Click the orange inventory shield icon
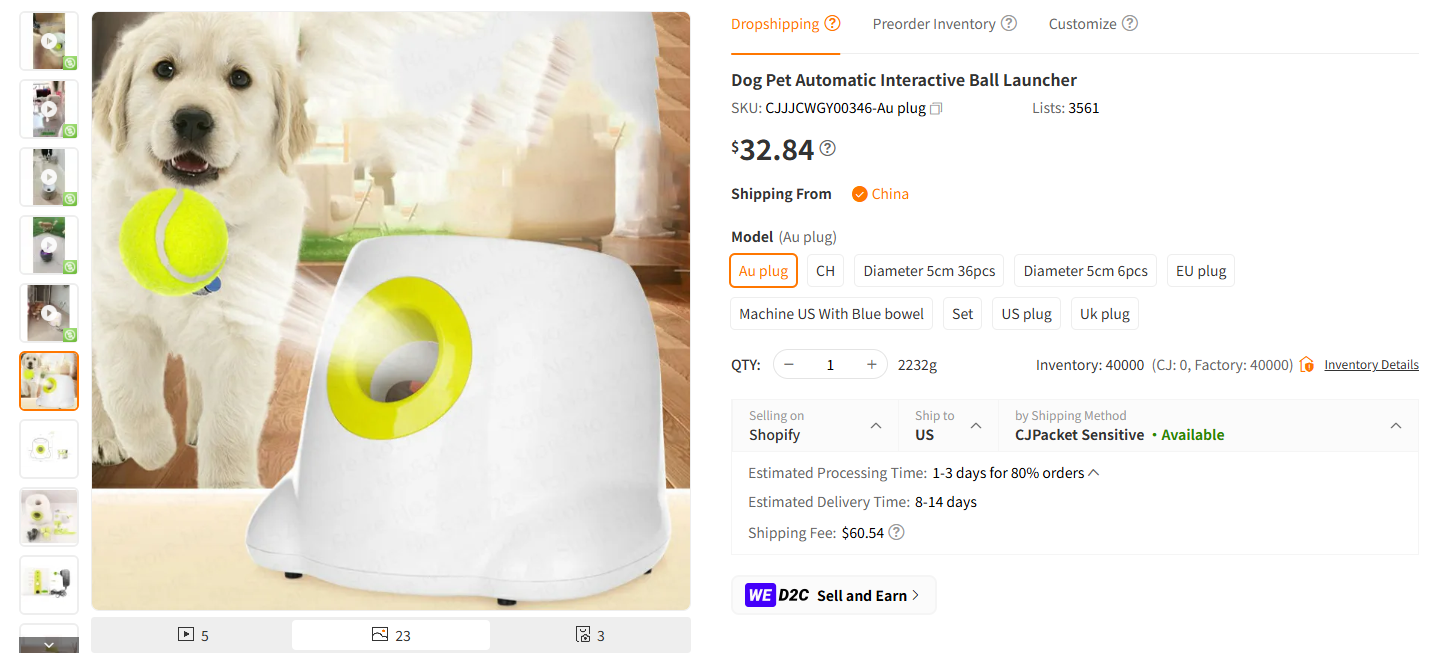1433x659 pixels. (1307, 365)
